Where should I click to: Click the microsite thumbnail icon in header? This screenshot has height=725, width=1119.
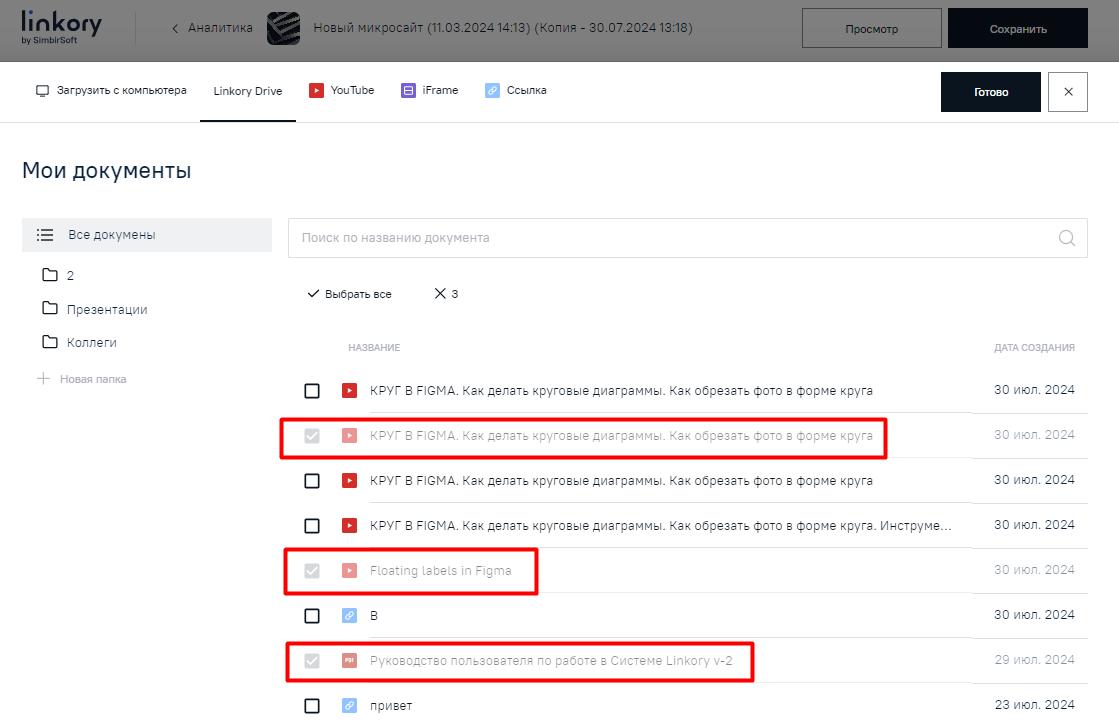point(283,28)
